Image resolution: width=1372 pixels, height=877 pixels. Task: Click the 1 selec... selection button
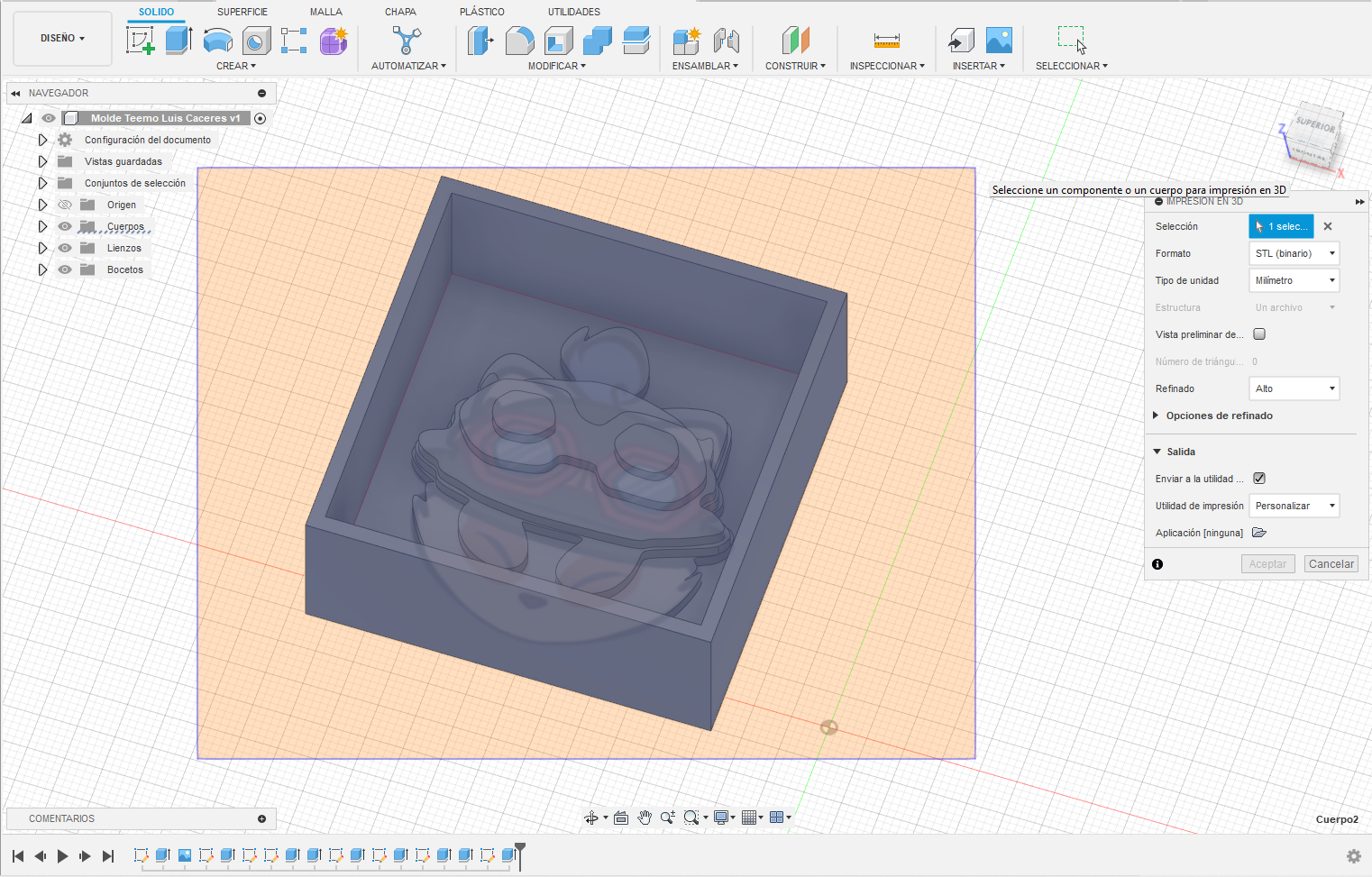tap(1281, 226)
